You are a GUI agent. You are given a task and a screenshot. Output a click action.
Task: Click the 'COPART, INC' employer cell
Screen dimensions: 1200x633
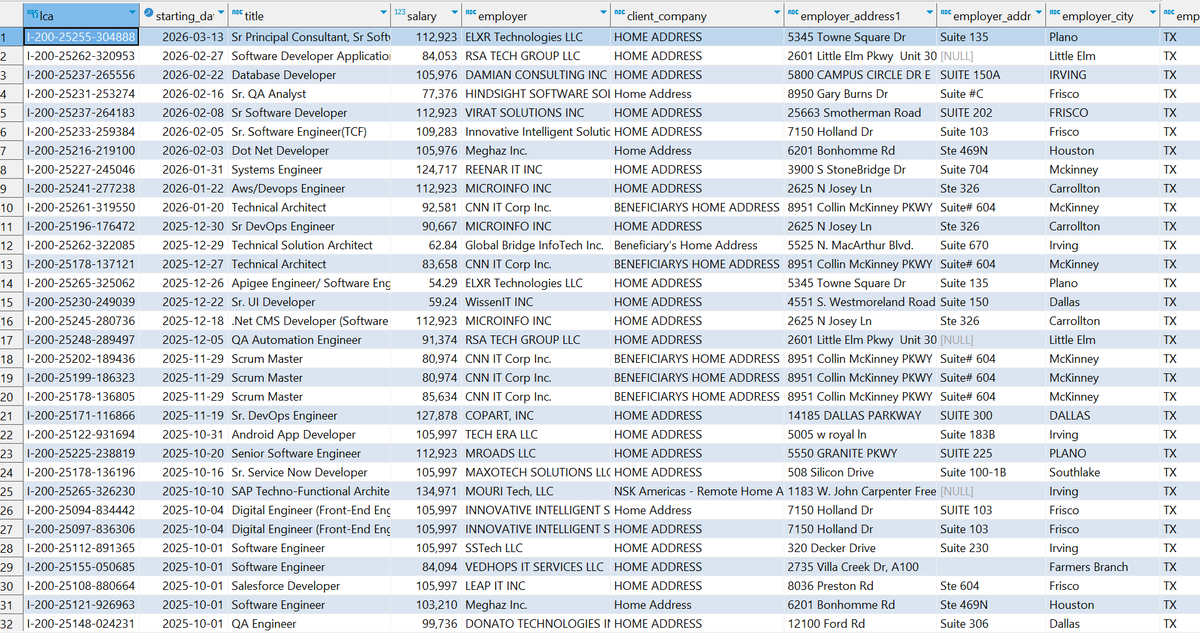535,416
